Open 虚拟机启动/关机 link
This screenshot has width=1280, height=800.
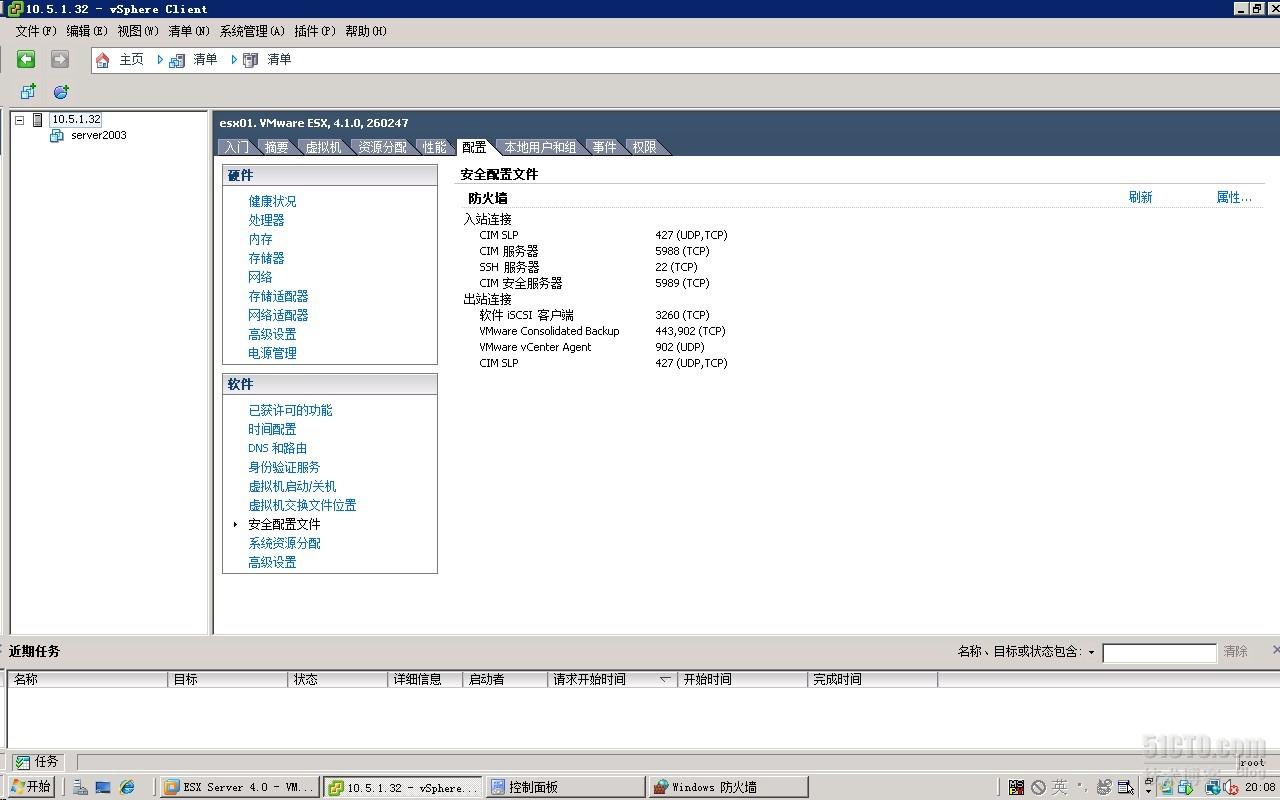click(292, 486)
